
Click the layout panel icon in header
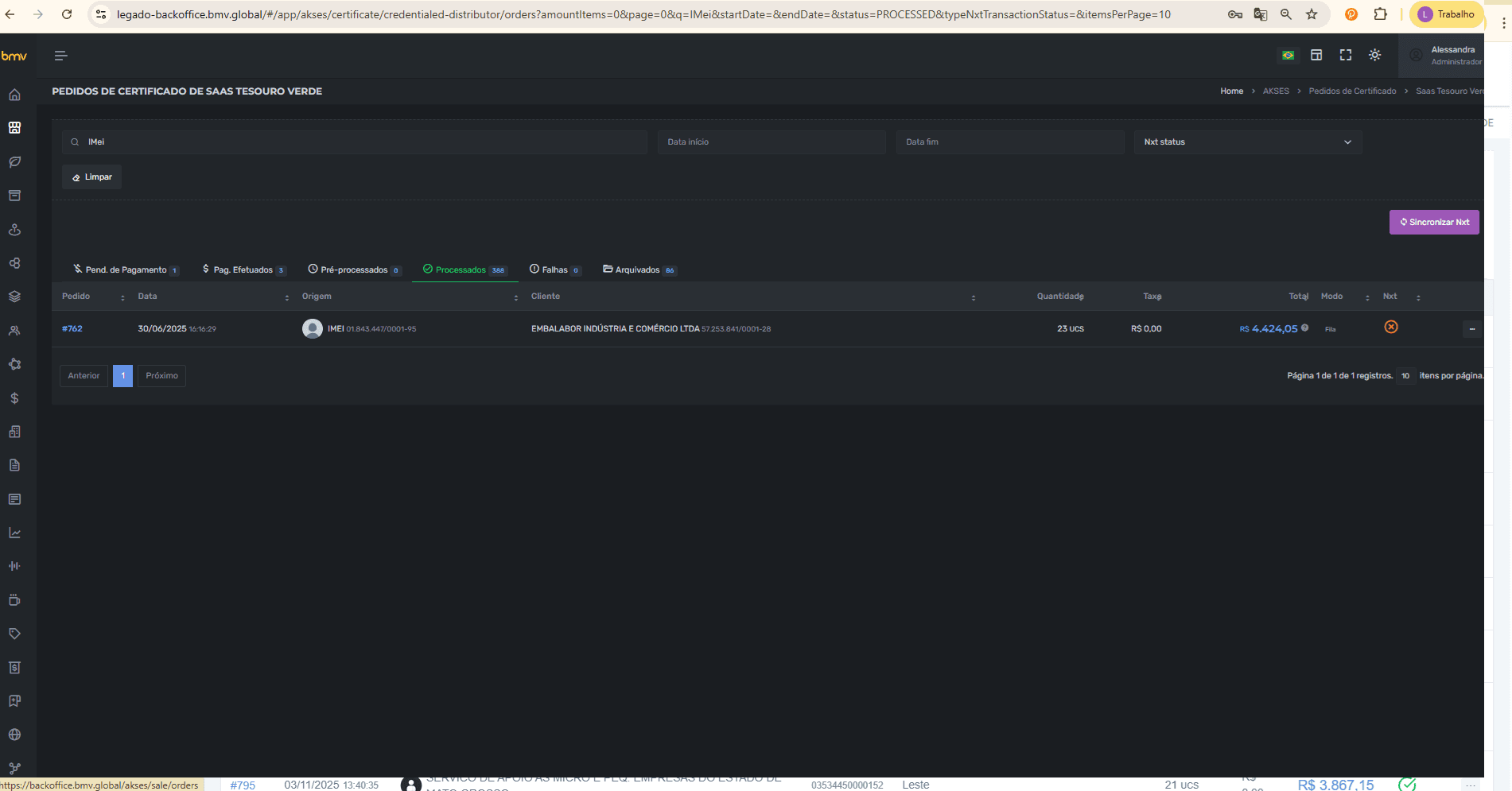(1316, 55)
